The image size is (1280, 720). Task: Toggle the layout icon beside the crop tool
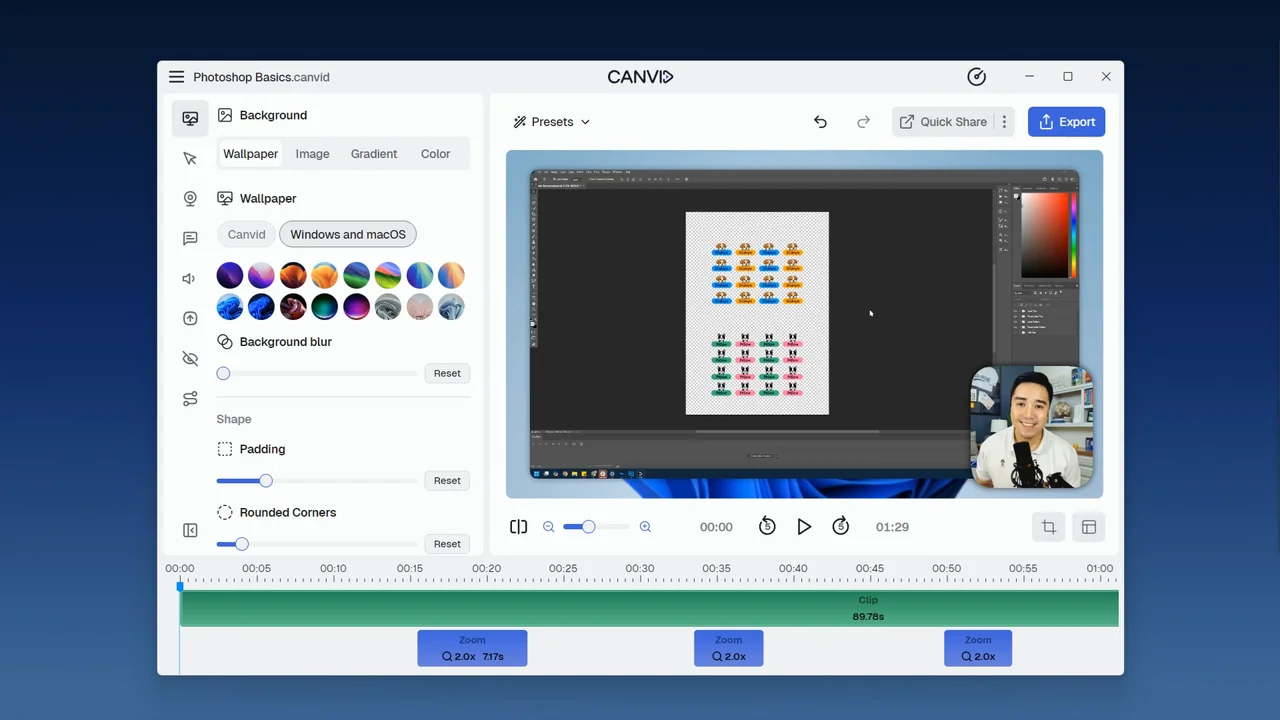(1089, 527)
